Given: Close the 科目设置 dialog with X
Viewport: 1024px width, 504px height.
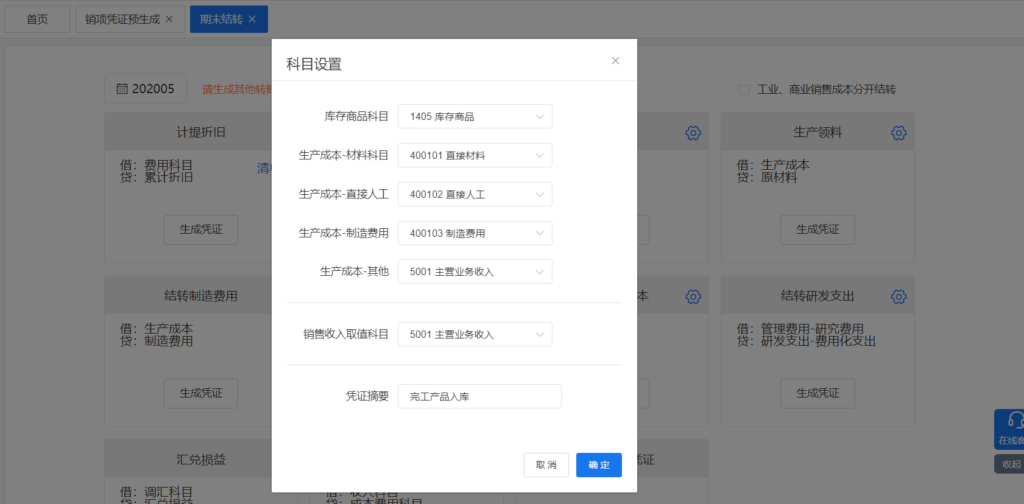Looking at the screenshot, I should click(615, 61).
